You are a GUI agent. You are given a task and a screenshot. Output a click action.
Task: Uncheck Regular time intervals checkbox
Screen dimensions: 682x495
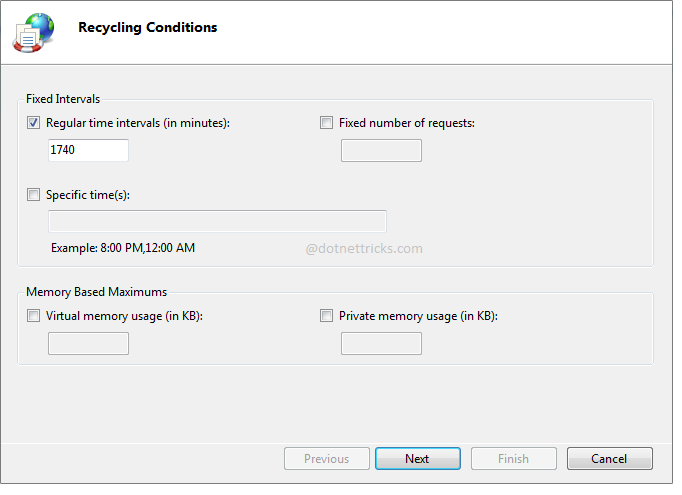[x=34, y=123]
